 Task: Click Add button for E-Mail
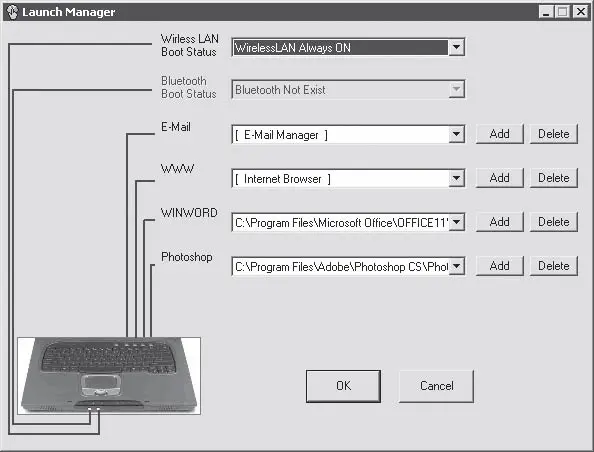(x=500, y=134)
